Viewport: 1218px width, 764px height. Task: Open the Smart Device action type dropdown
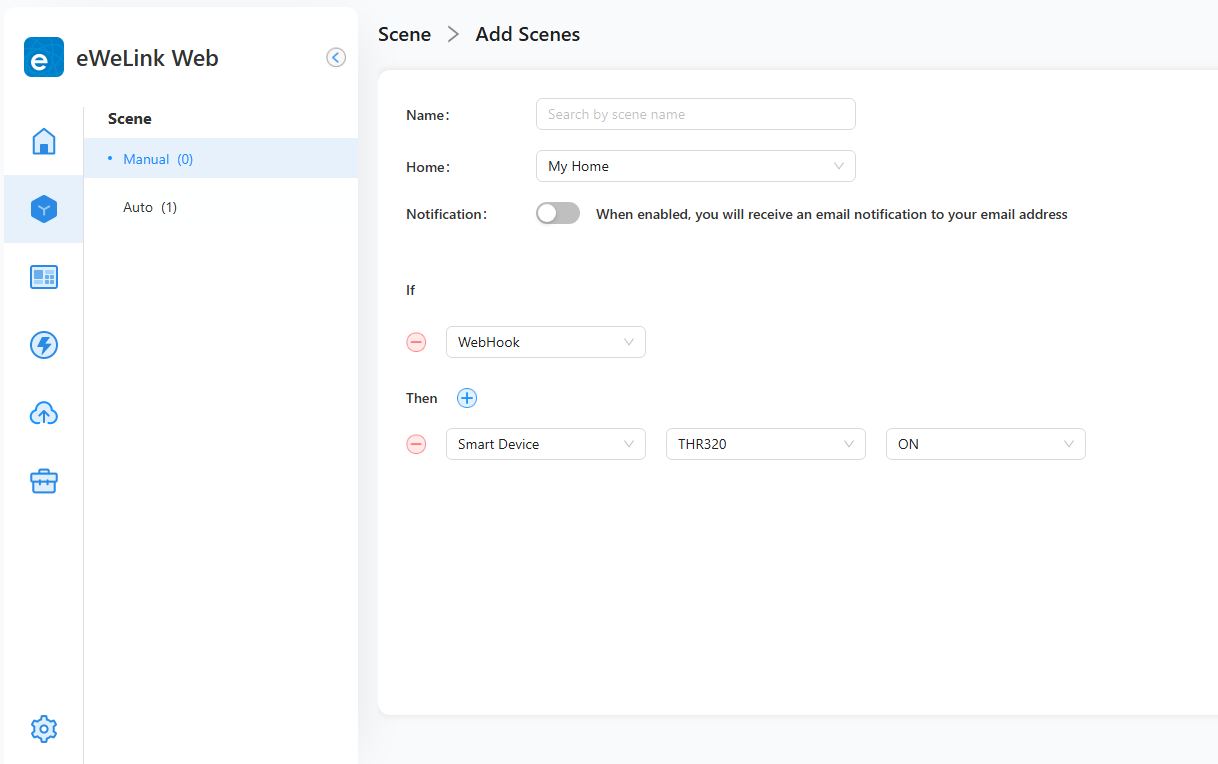[x=546, y=444]
